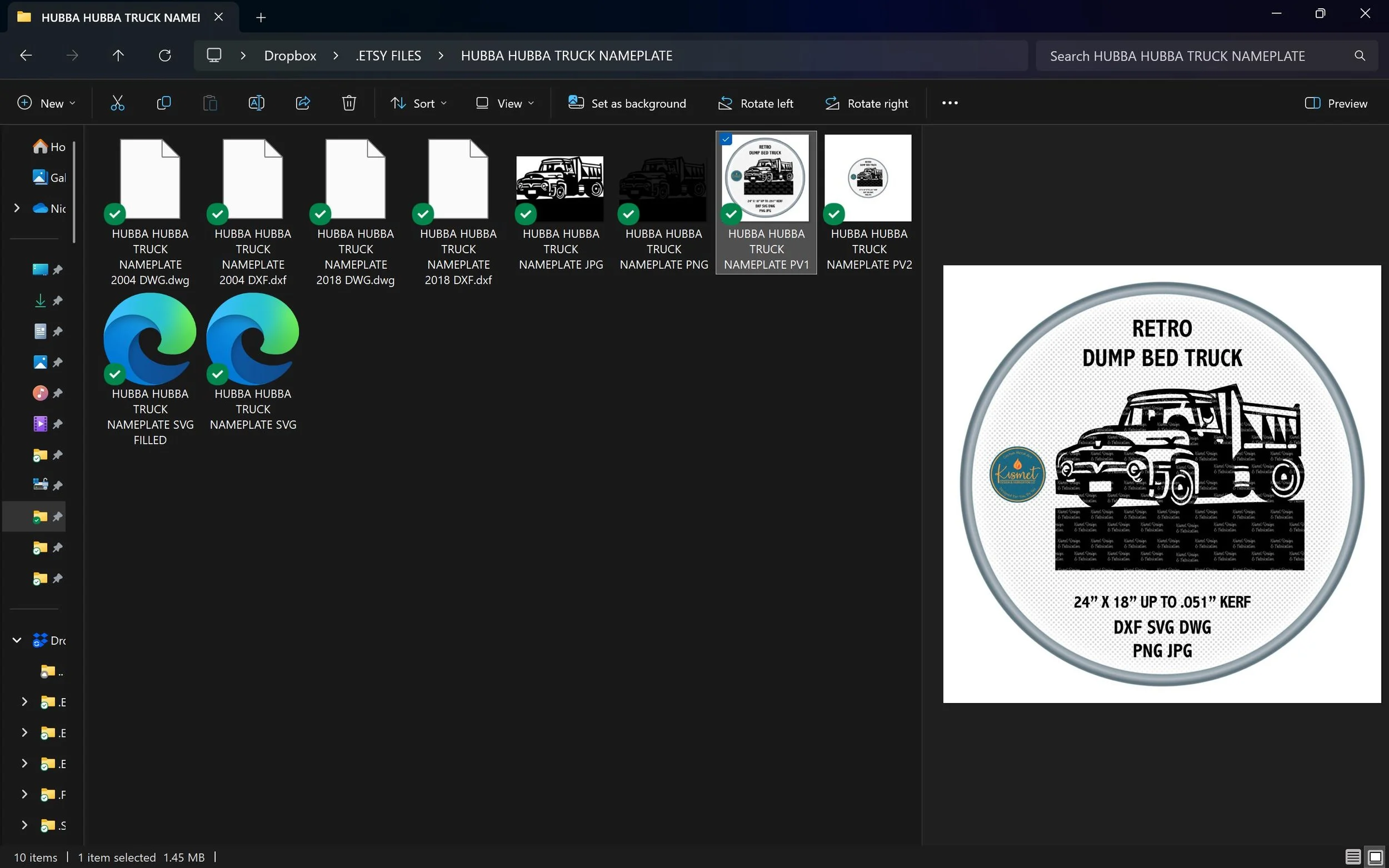This screenshot has width=1389, height=868.
Task: Click the Delete trash can icon
Action: click(x=348, y=103)
